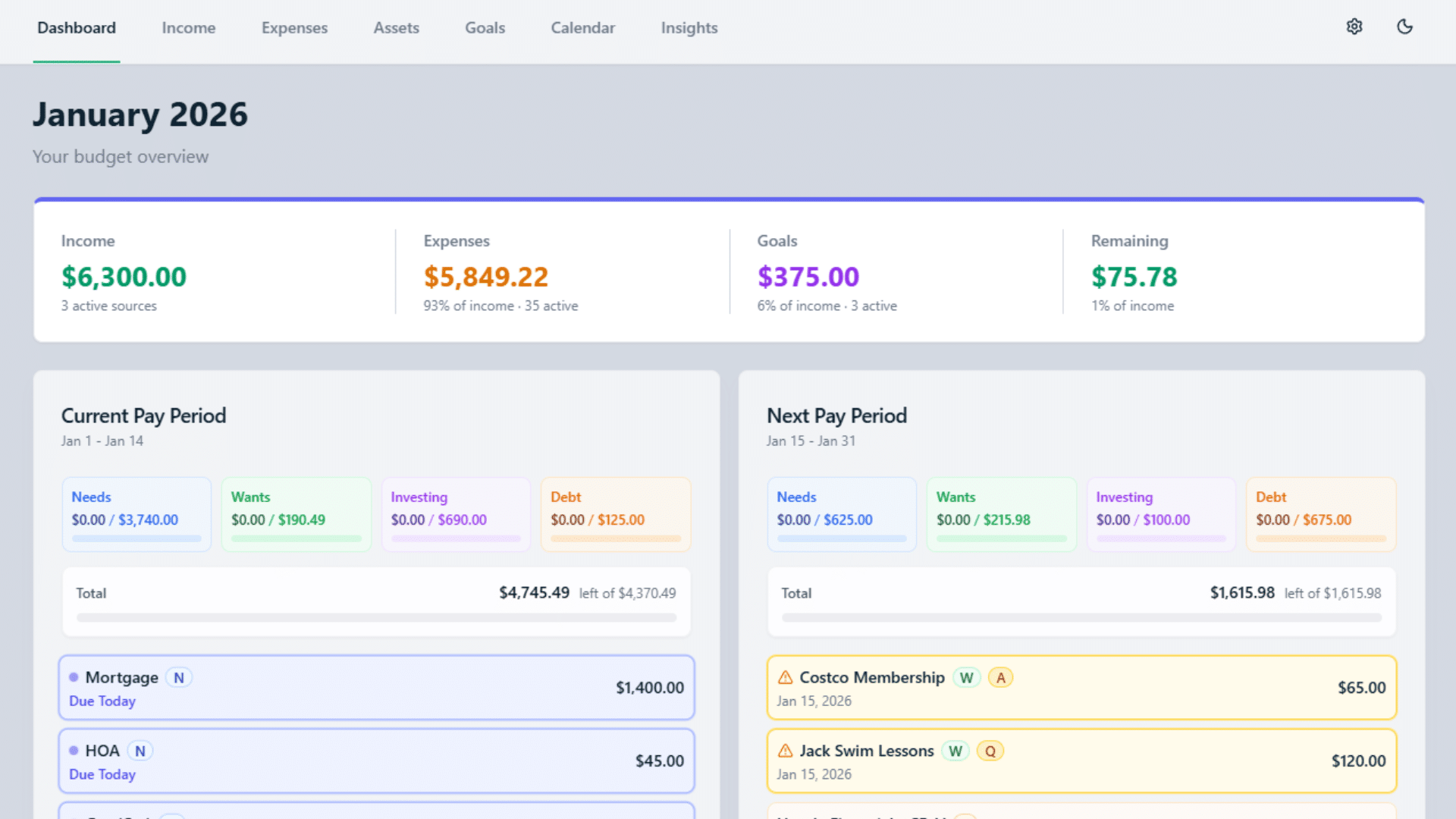Switch to the Calendar tab
Viewport: 1456px width, 819px height.
[582, 27]
